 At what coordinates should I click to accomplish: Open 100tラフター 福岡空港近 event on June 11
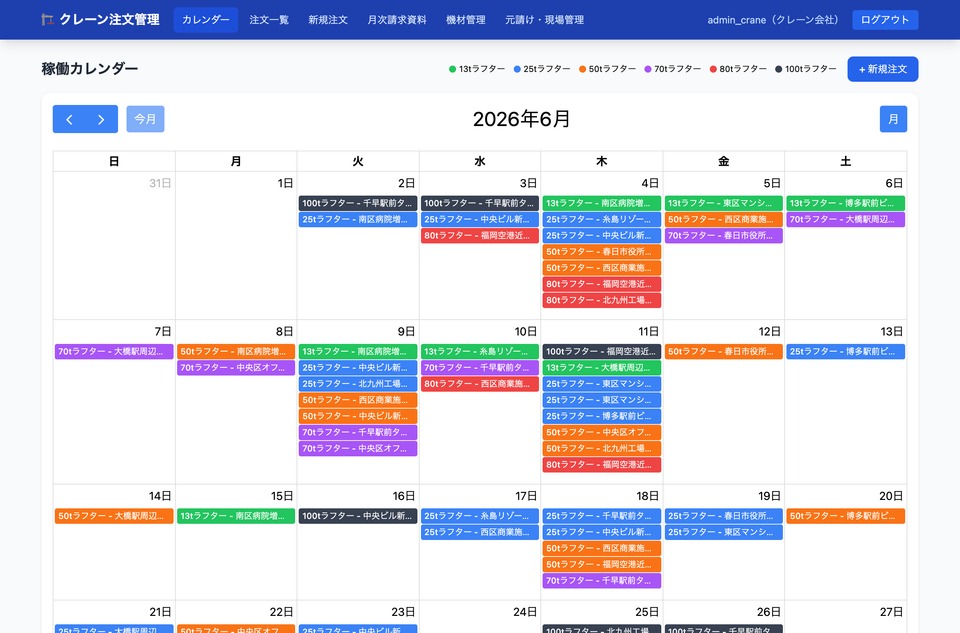tap(601, 351)
